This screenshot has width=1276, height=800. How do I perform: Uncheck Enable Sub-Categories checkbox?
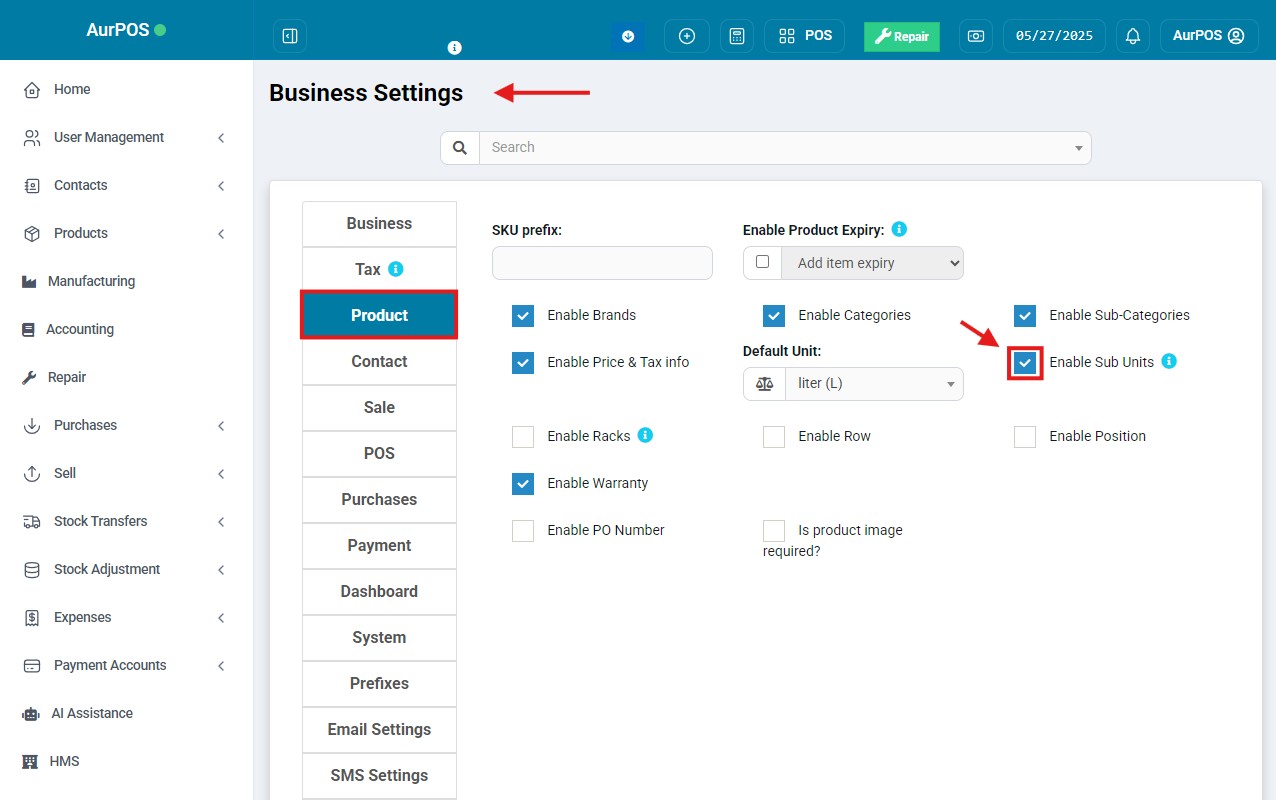(x=1025, y=316)
